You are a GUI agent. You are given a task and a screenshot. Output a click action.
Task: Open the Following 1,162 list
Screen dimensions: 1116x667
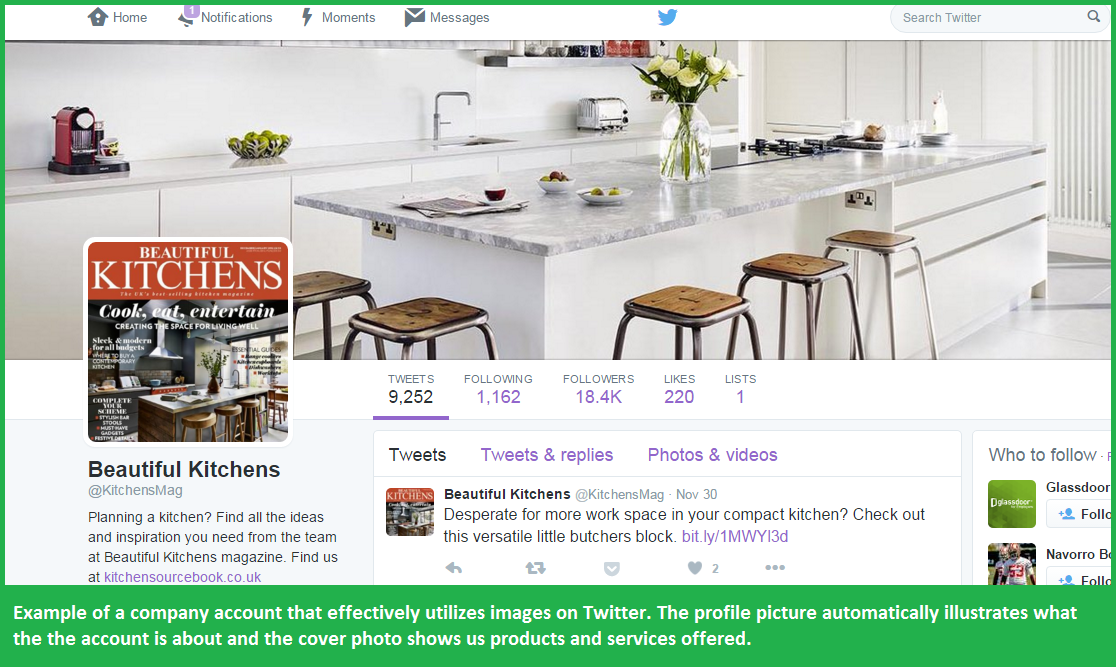(x=498, y=389)
